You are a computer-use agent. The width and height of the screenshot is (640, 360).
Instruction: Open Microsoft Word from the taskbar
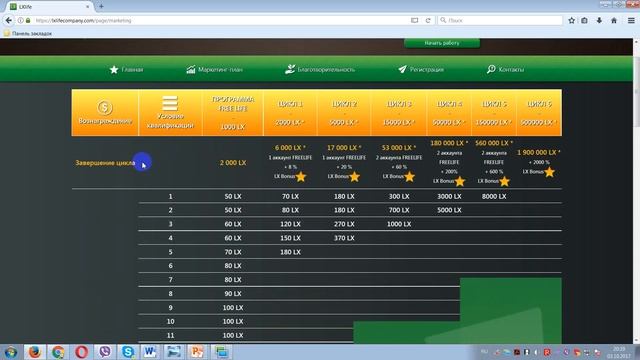(150, 352)
